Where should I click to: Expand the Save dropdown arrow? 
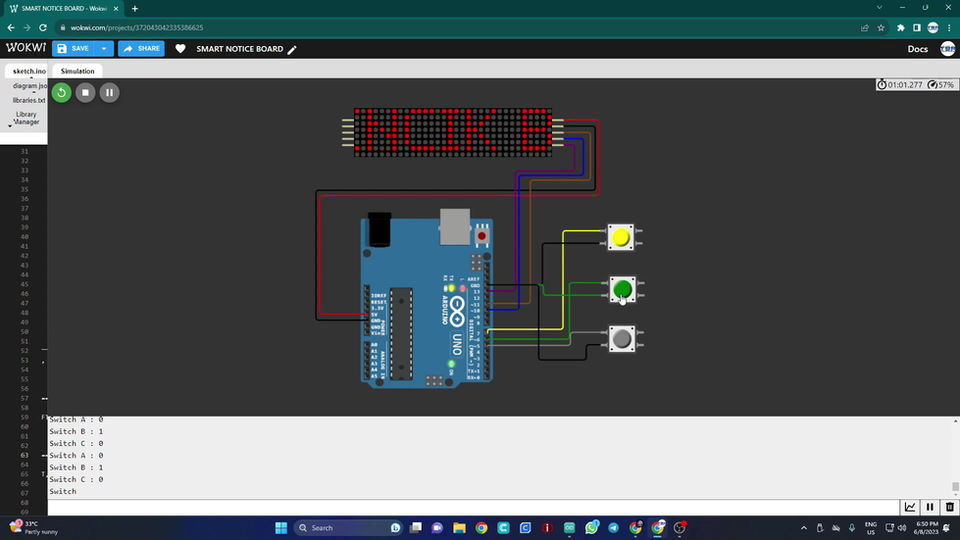click(104, 48)
